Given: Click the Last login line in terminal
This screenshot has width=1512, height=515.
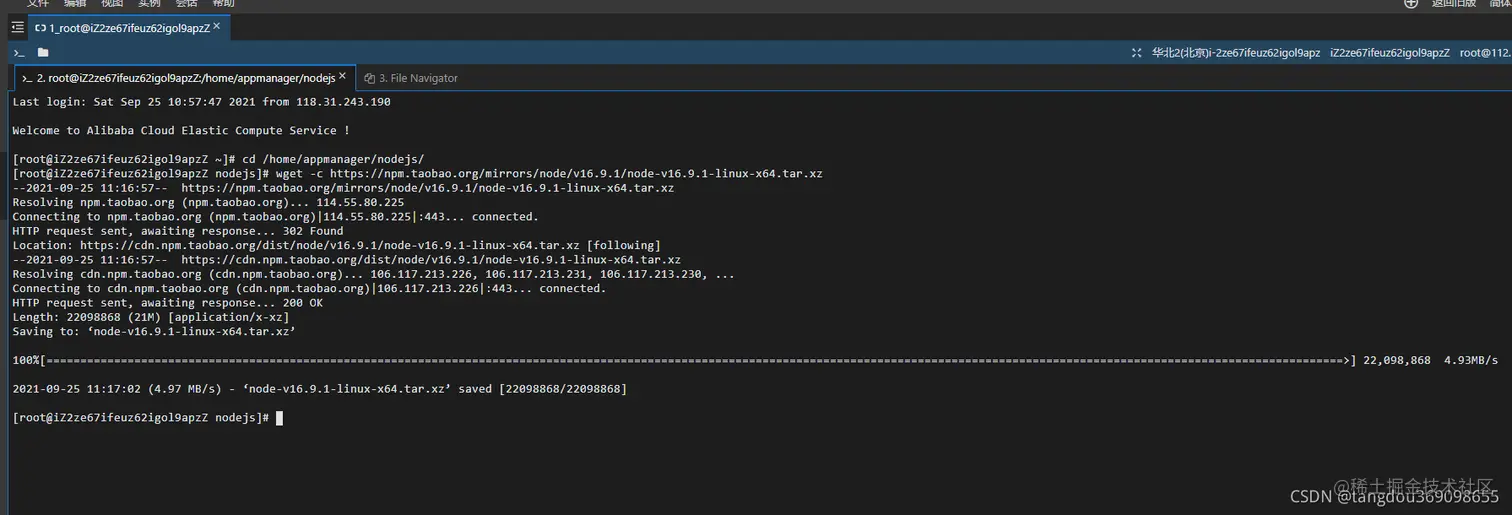Looking at the screenshot, I should [x=201, y=102].
